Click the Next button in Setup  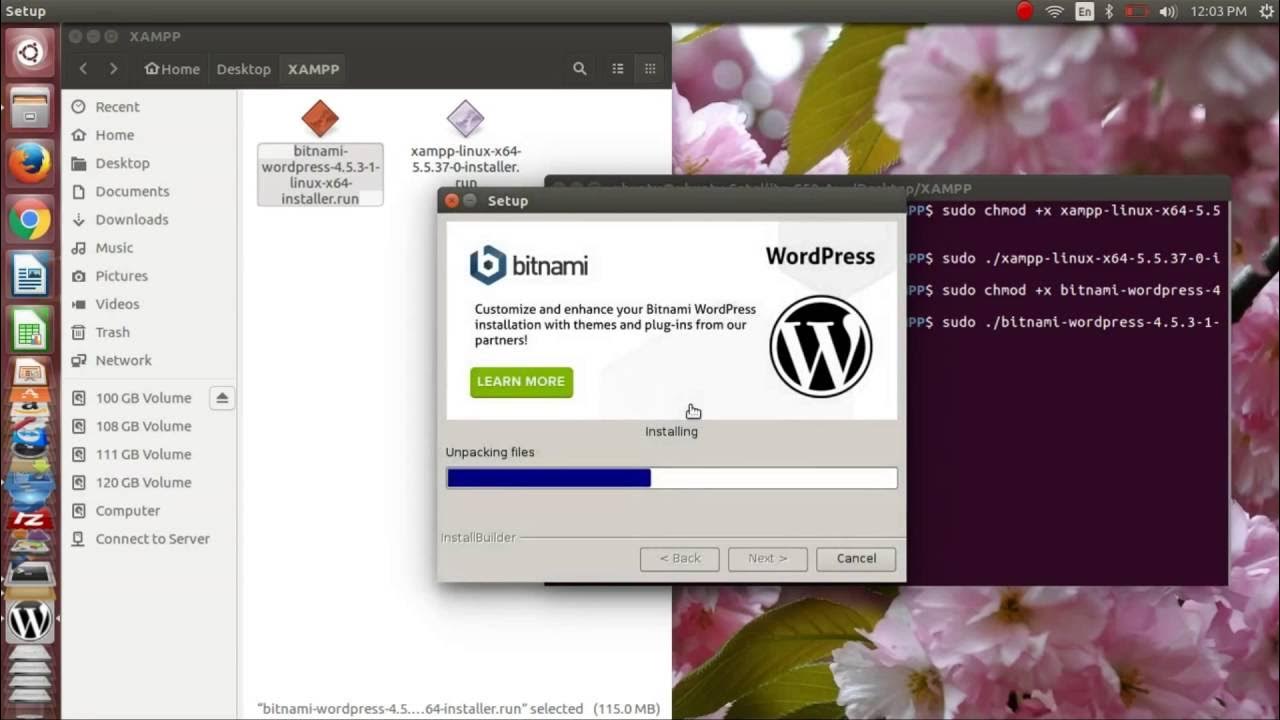767,558
